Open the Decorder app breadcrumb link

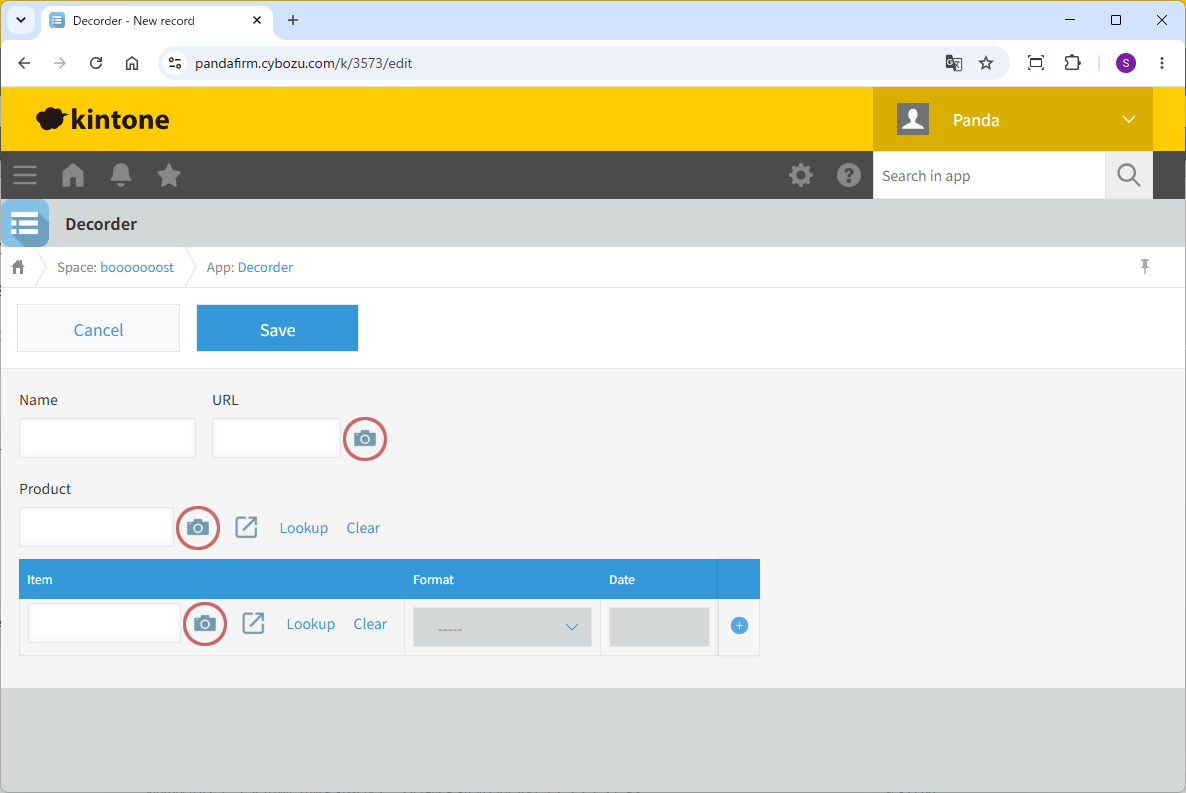point(265,267)
